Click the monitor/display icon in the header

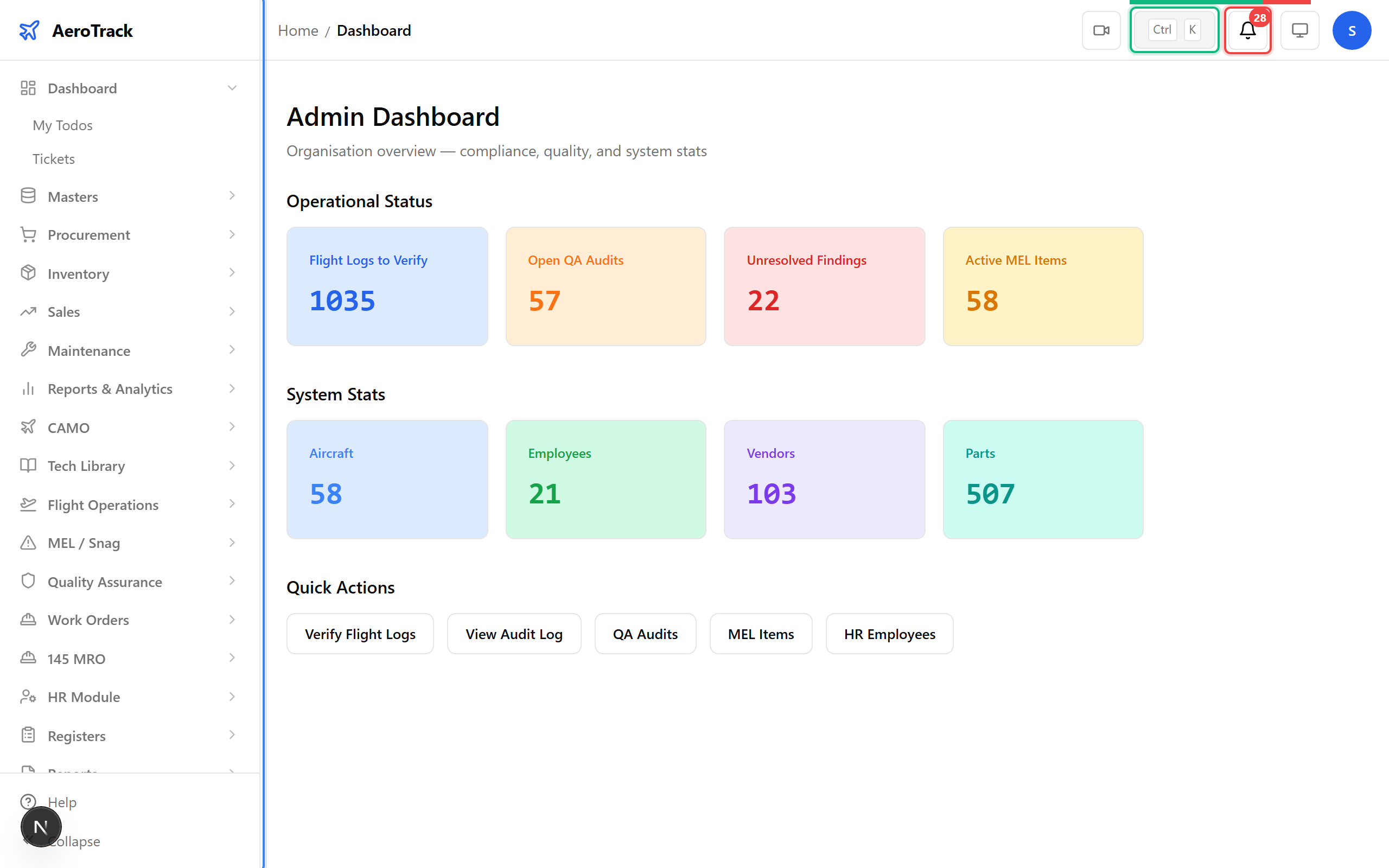point(1299,30)
